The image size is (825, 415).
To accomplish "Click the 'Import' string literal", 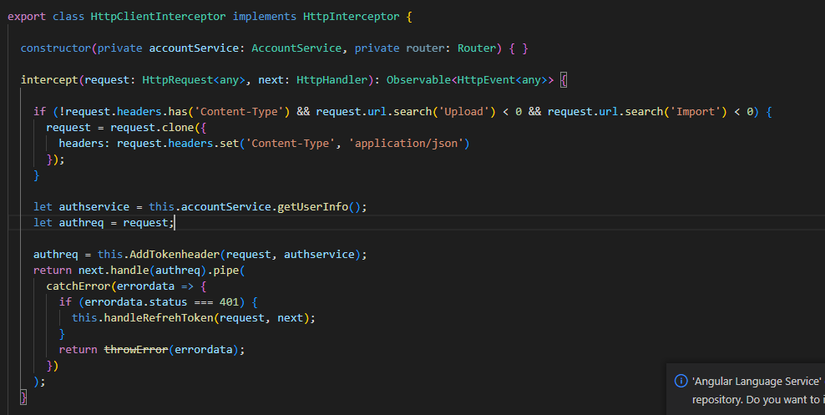I will (695, 112).
